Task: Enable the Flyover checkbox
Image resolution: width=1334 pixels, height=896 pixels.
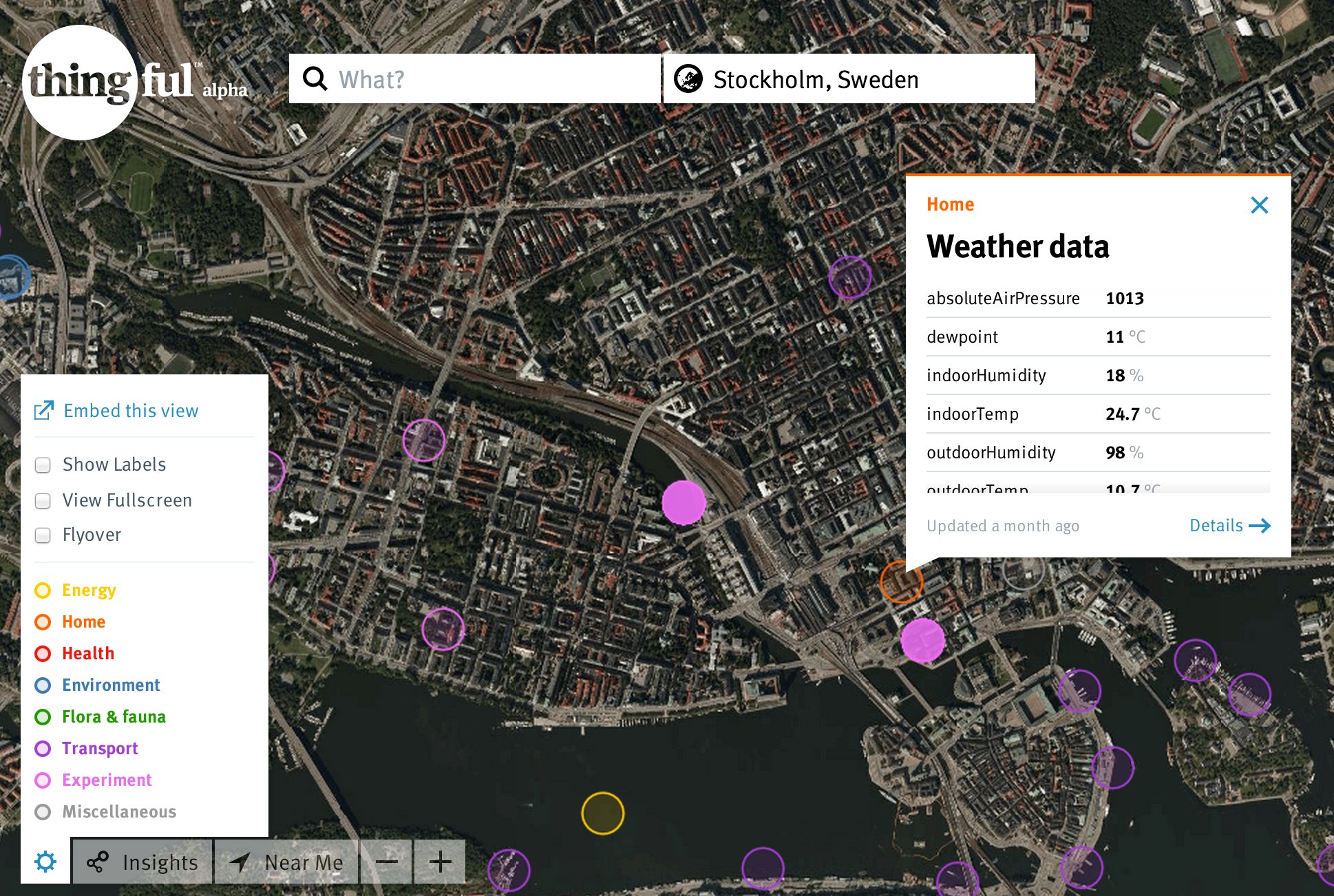Action: coord(43,535)
